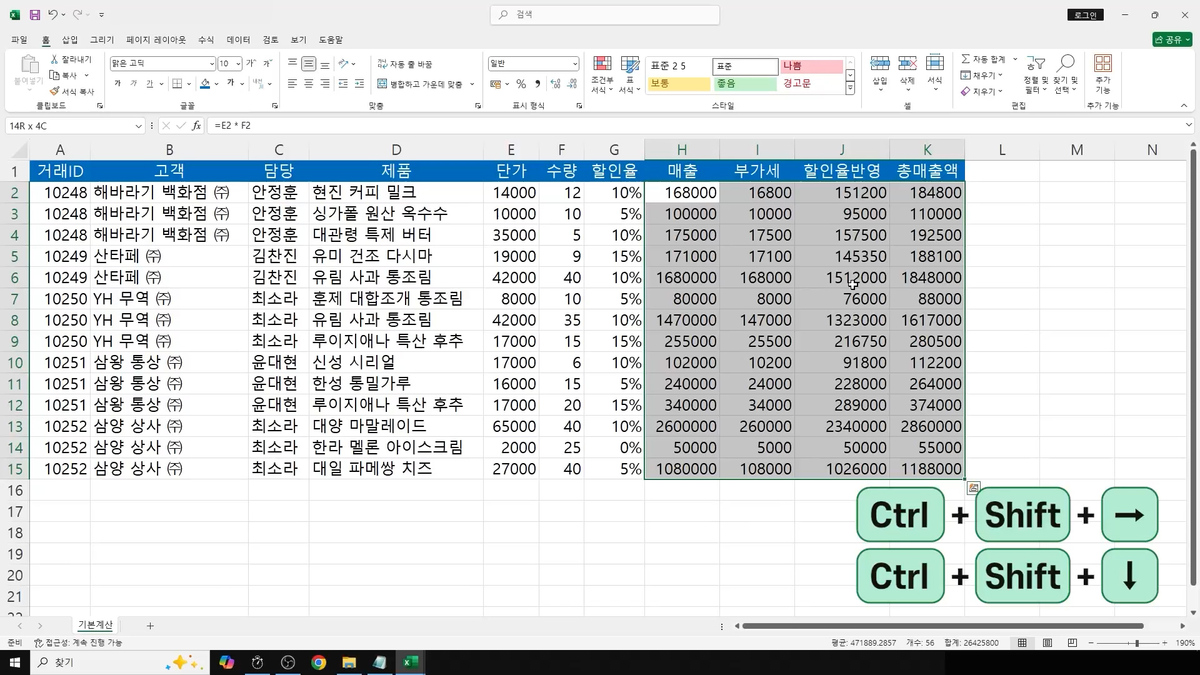Image resolution: width=1200 pixels, height=675 pixels.
Task: Open the font size dropdown
Action: pos(238,62)
